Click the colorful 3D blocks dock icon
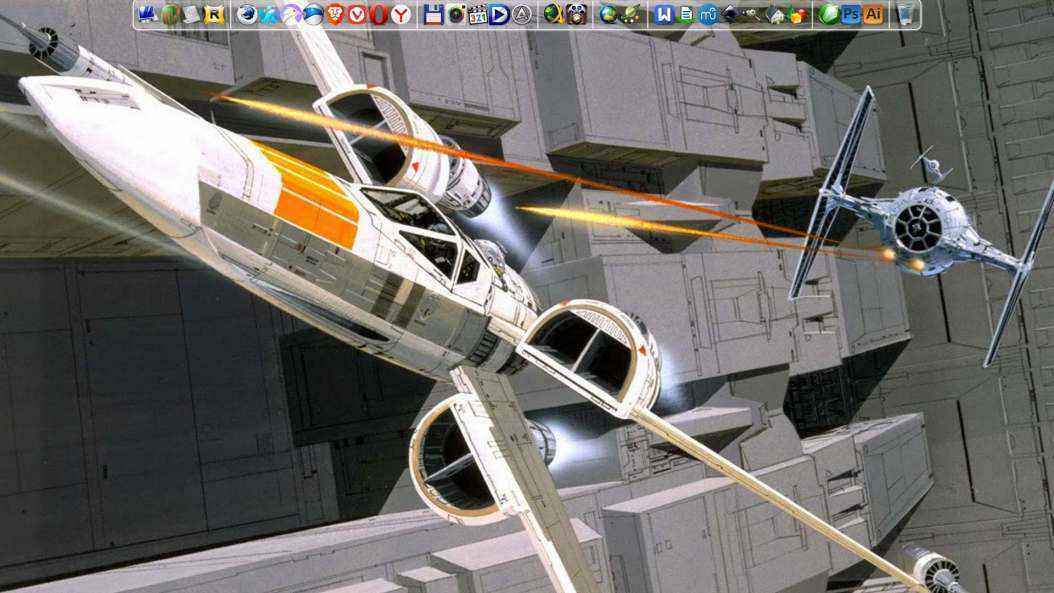 797,14
